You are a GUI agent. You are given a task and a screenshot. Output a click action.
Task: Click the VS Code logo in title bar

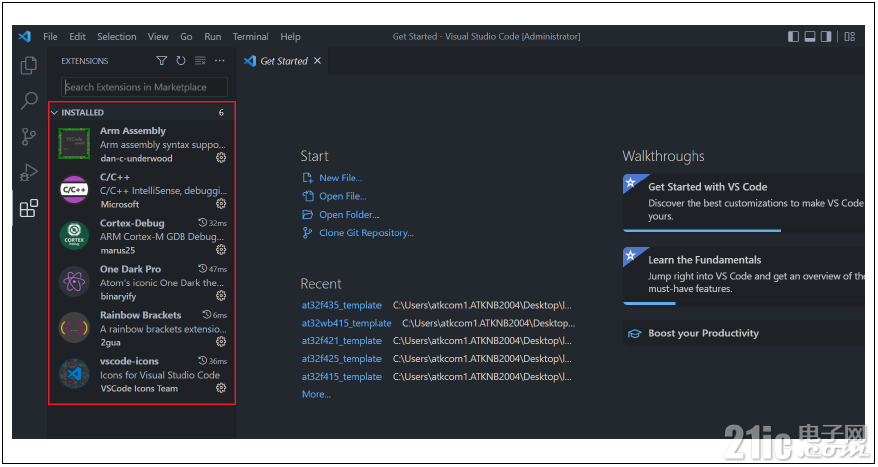click(24, 36)
